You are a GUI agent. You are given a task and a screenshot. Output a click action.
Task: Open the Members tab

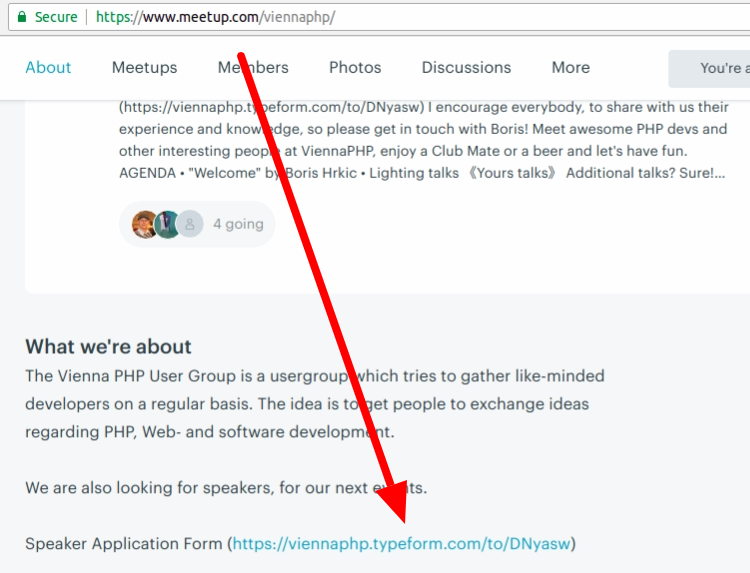point(253,67)
